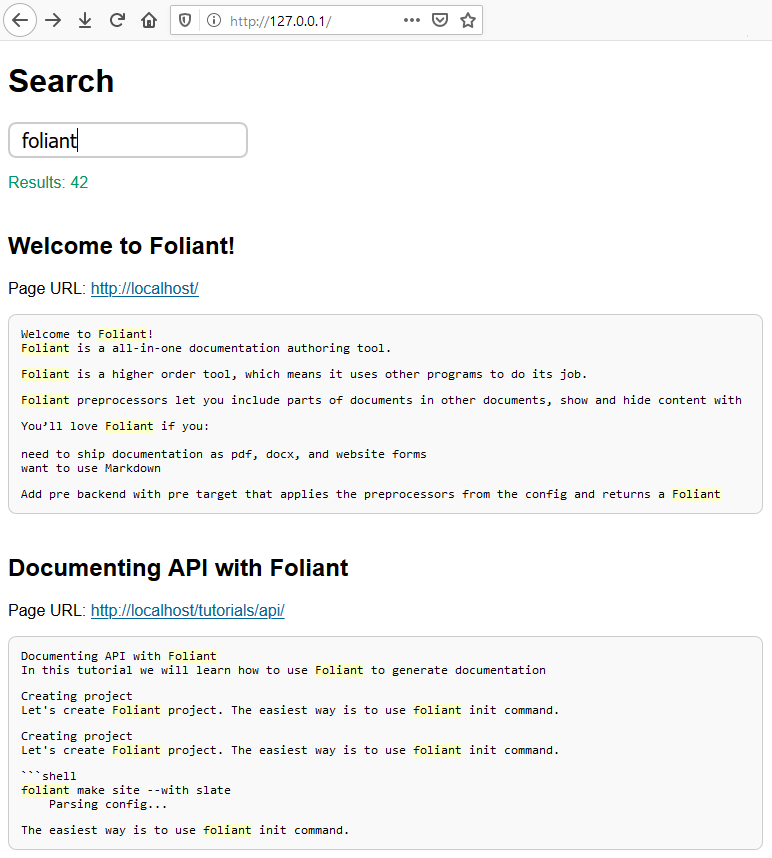This screenshot has height=858, width=772.
Task: Save the page to Pocket icon
Action: (440, 21)
